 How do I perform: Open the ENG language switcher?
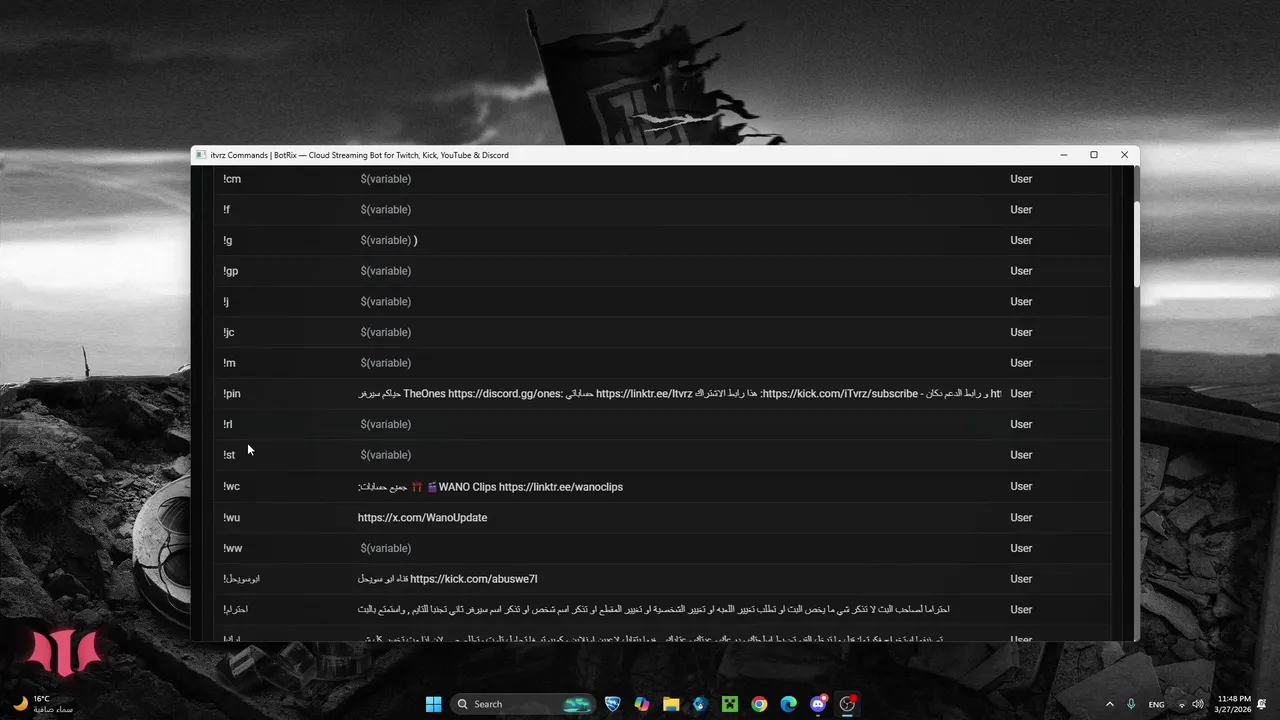click(1156, 704)
